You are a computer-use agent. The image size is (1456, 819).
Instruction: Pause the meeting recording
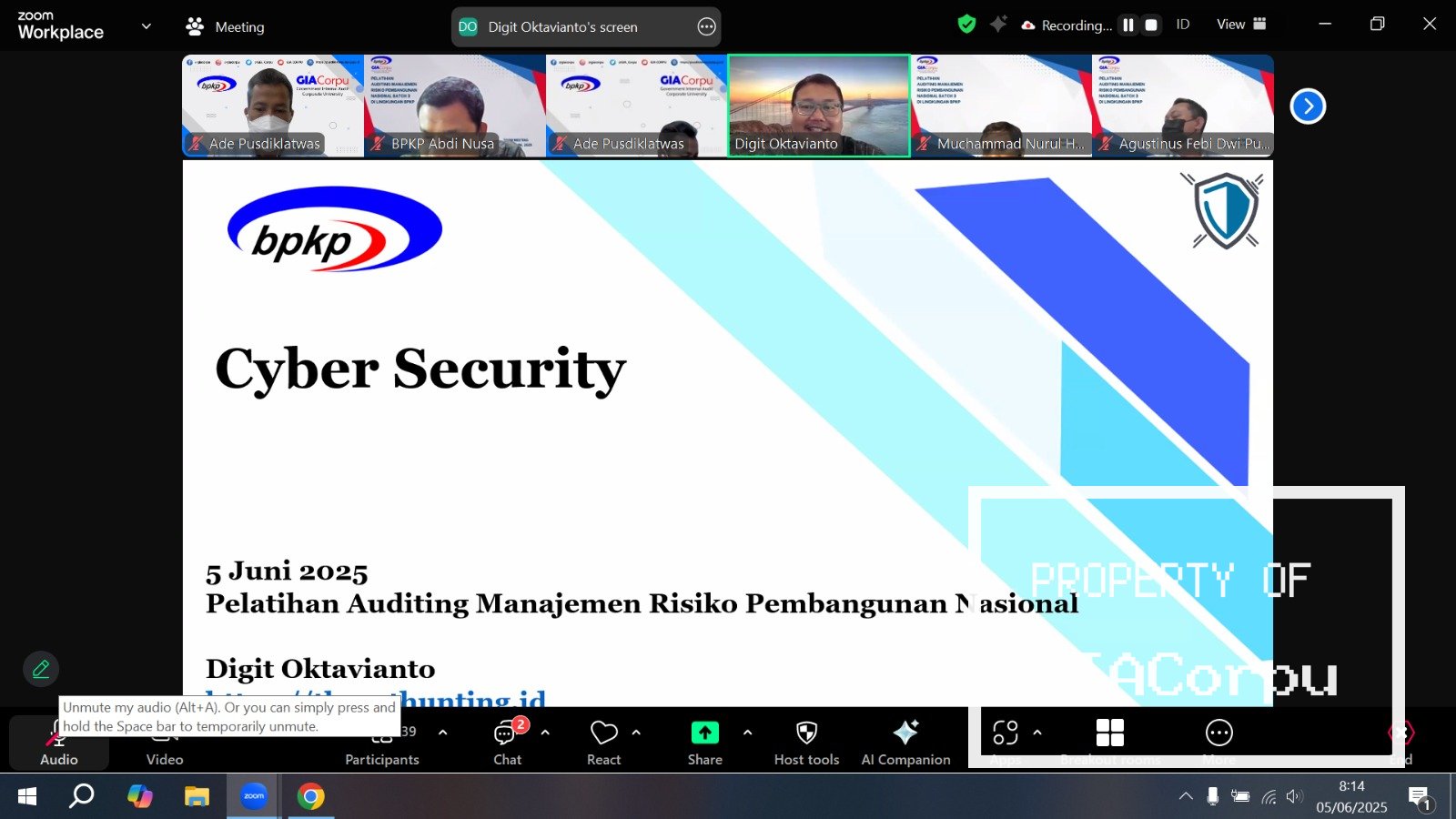[x=1128, y=25]
